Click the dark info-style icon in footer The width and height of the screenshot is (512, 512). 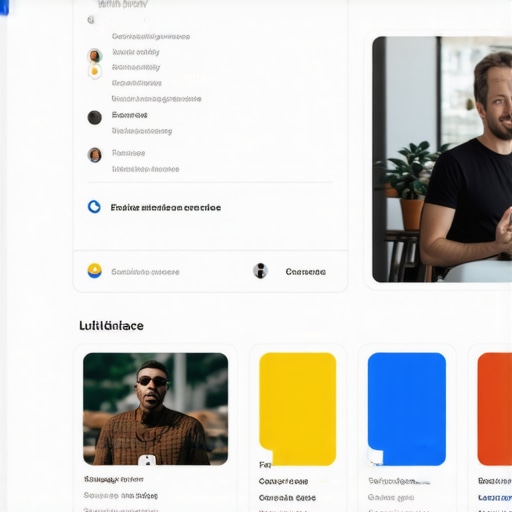(x=260, y=271)
